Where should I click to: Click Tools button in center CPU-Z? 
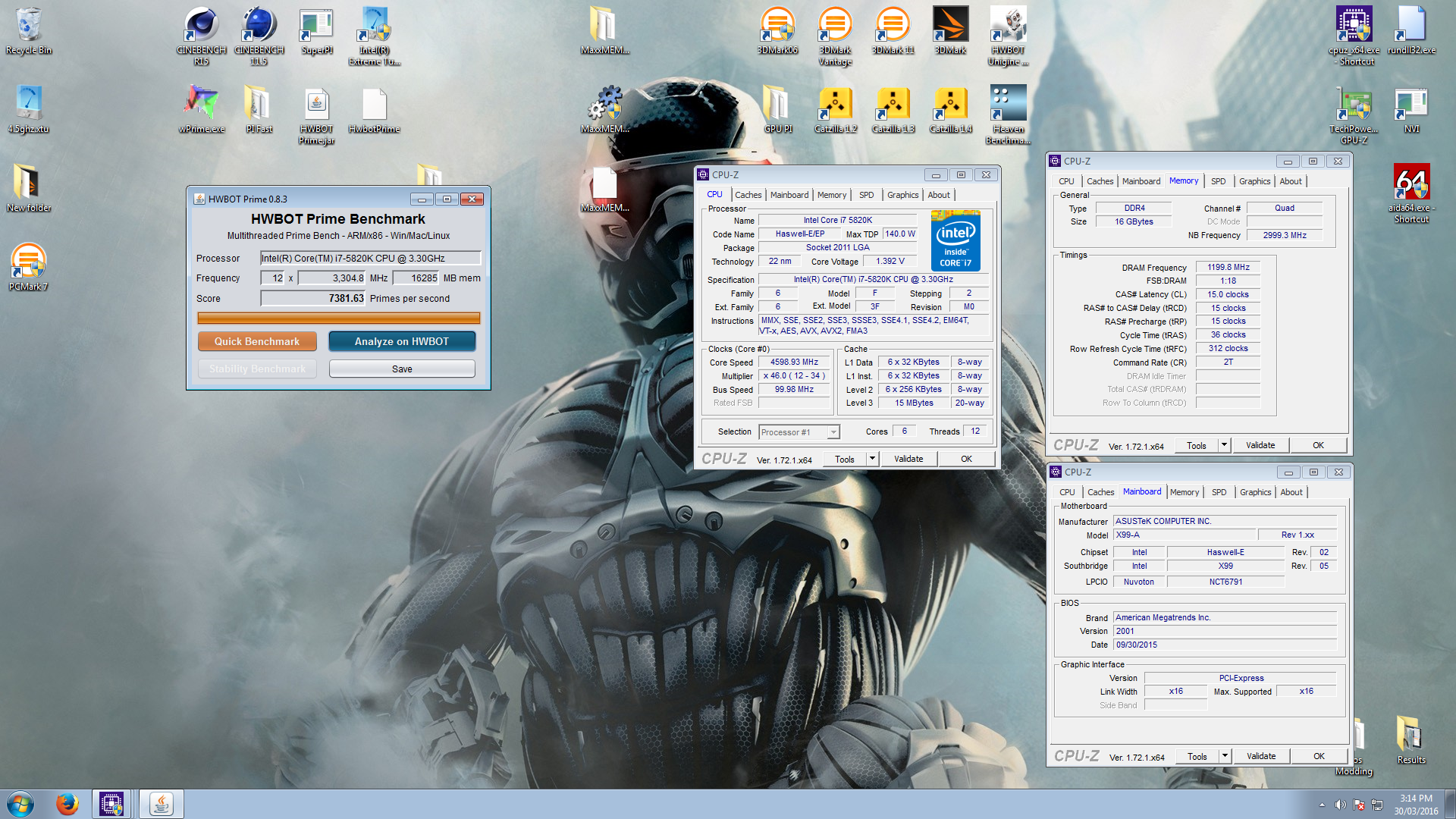[x=844, y=459]
